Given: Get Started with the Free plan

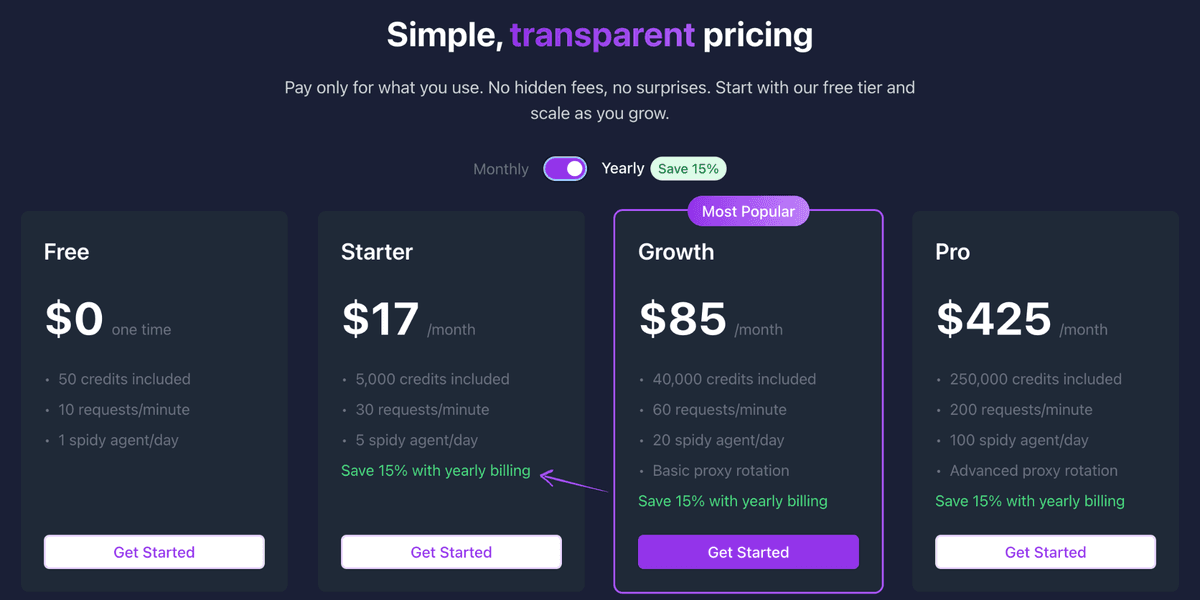Looking at the screenshot, I should 154,551.
